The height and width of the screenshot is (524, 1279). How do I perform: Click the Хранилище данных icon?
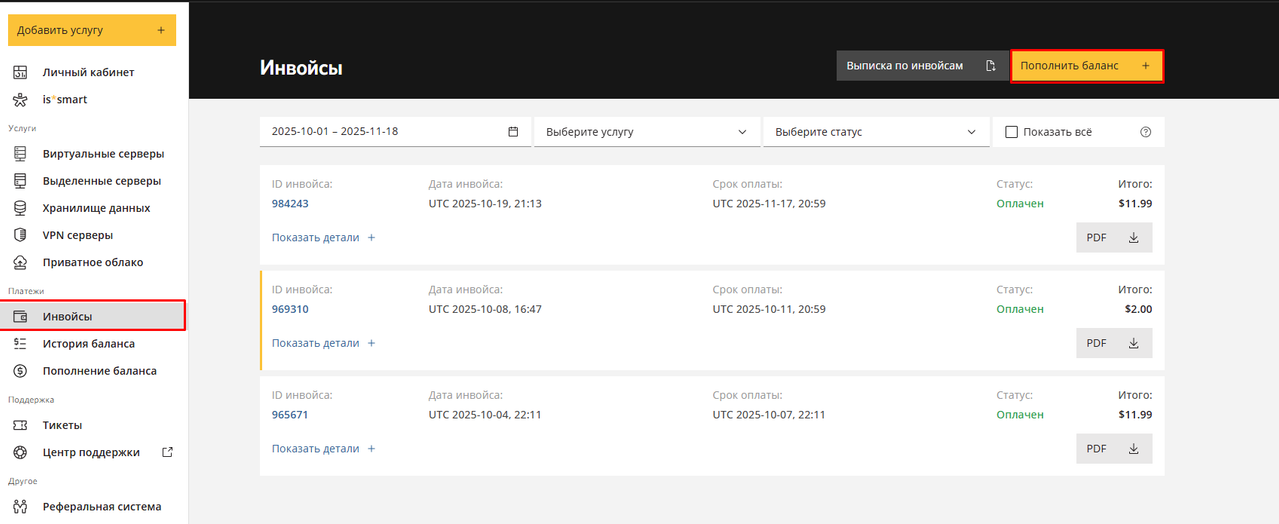pyautogui.click(x=20, y=208)
